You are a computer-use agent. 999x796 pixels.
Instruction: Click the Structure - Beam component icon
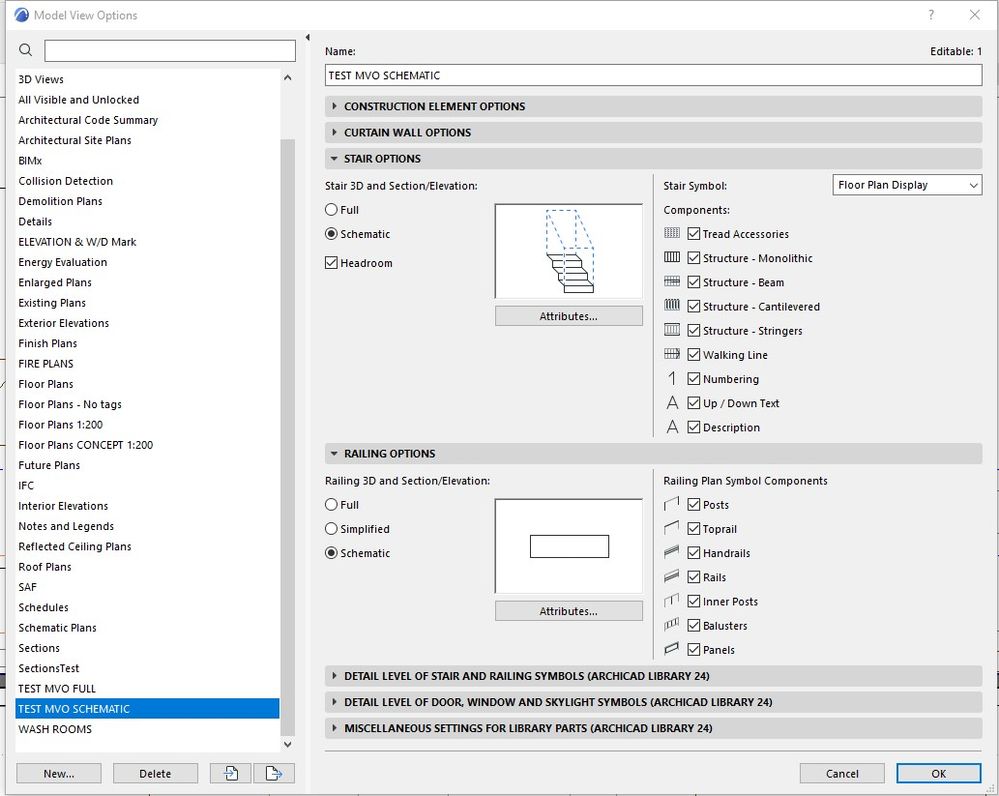coord(672,282)
